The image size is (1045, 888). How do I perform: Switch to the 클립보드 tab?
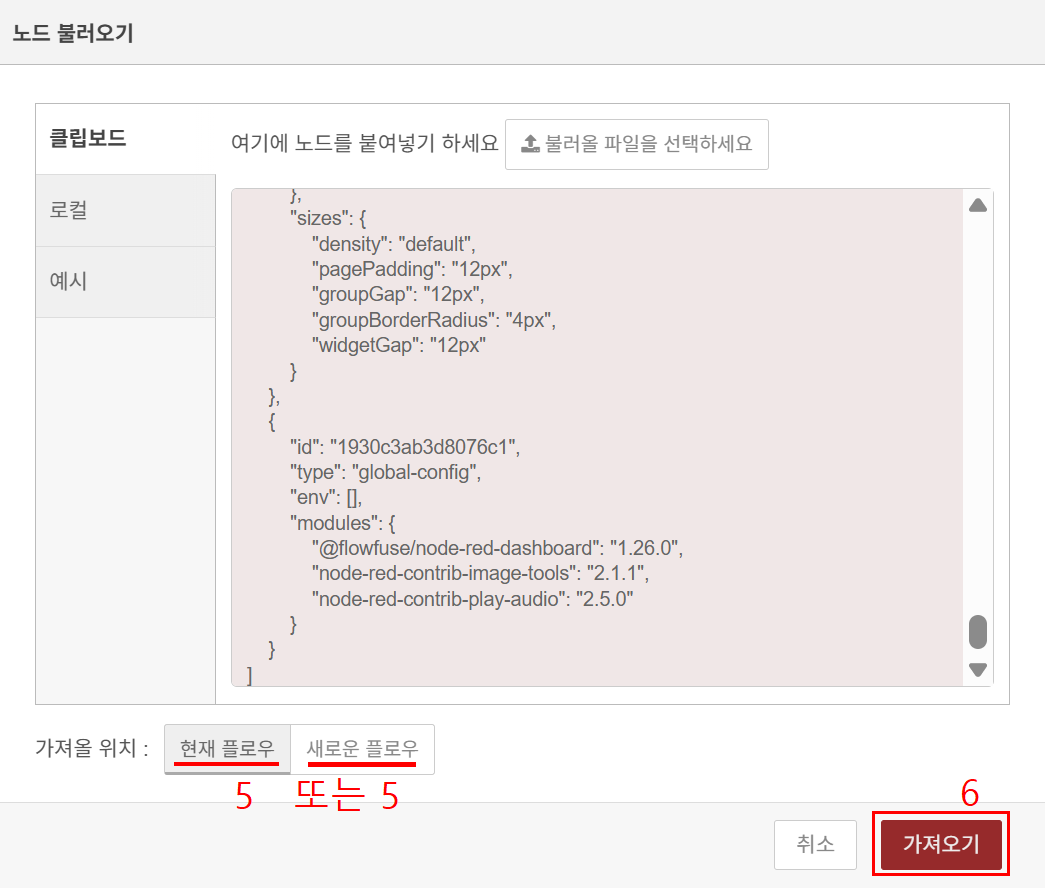point(88,139)
